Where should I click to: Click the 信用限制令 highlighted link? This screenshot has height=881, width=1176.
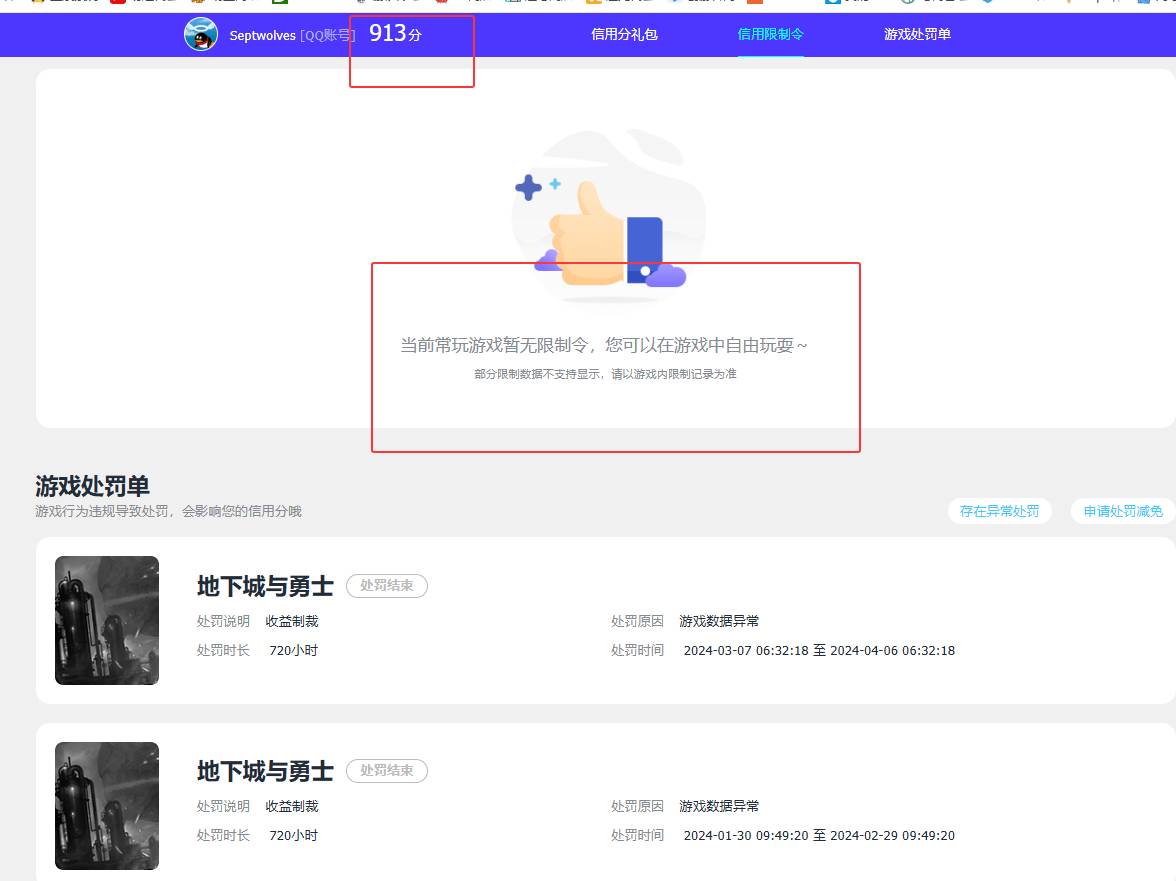coord(770,35)
